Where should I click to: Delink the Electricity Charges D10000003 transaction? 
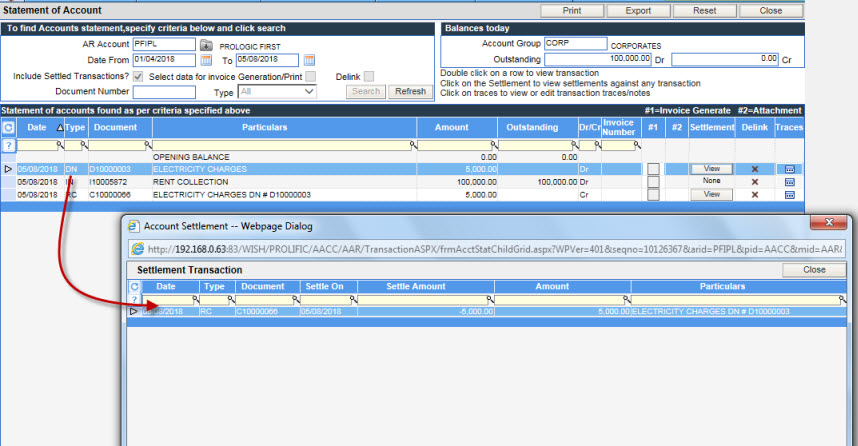754,169
